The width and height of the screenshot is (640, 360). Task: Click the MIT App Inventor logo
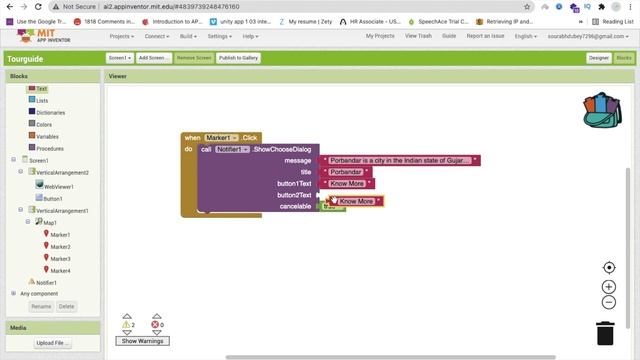[44, 36]
